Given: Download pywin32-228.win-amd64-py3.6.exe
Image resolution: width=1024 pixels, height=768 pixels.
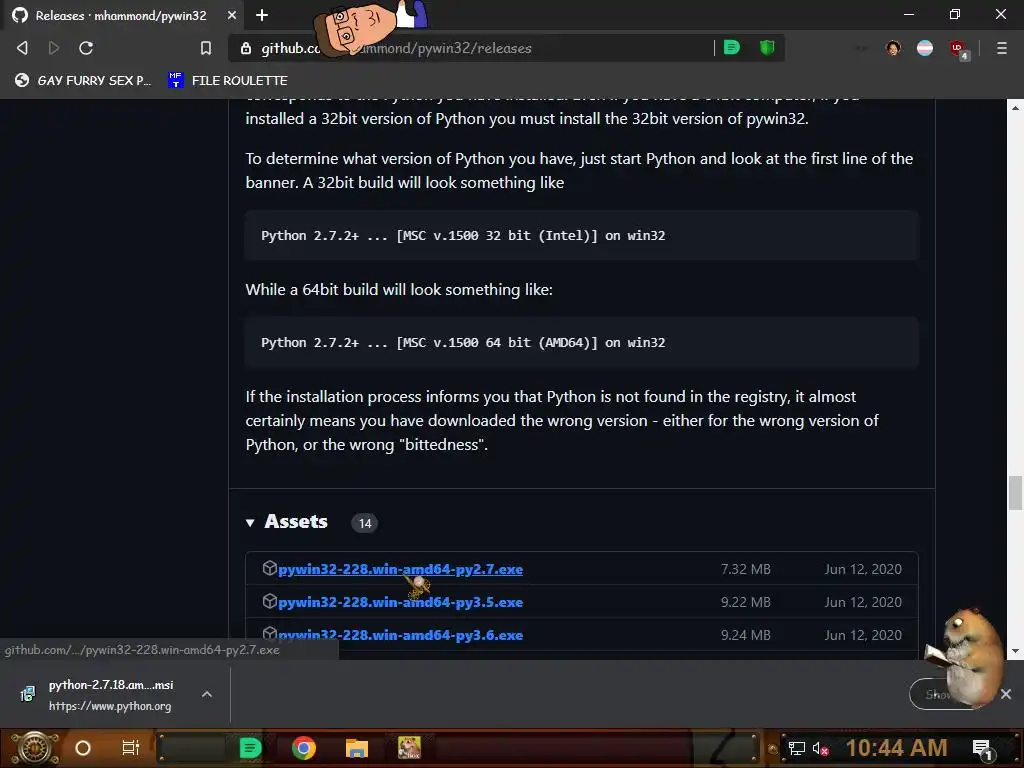Looking at the screenshot, I should click(x=400, y=634).
